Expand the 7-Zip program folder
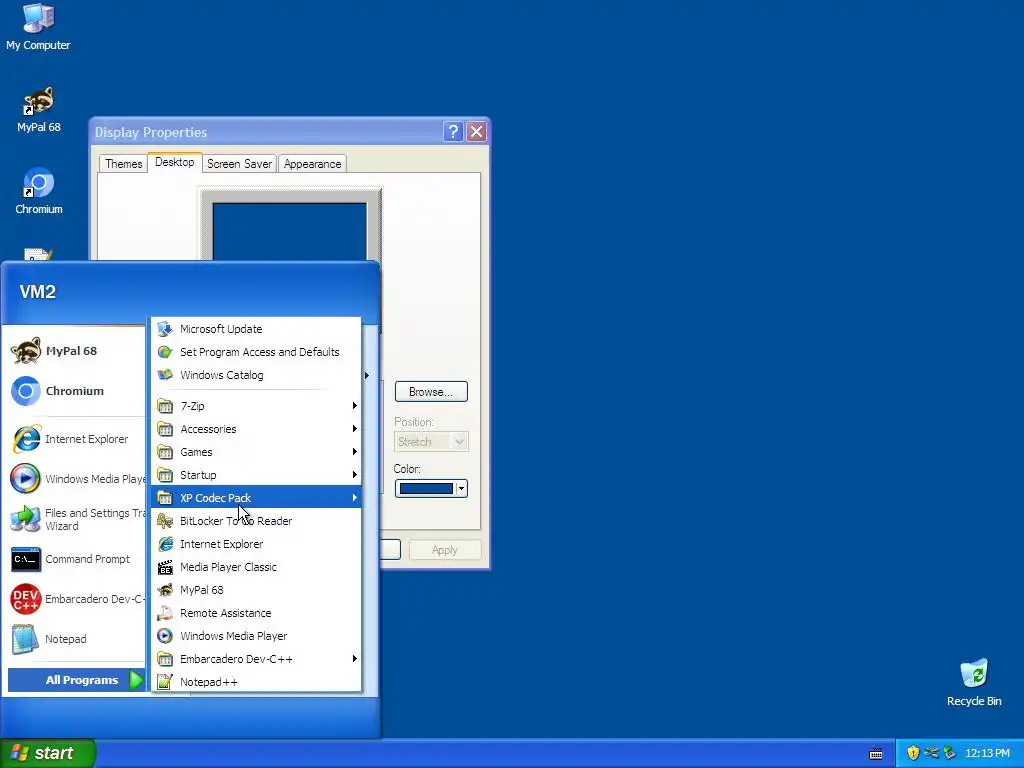The height and width of the screenshot is (768, 1024). coord(256,406)
